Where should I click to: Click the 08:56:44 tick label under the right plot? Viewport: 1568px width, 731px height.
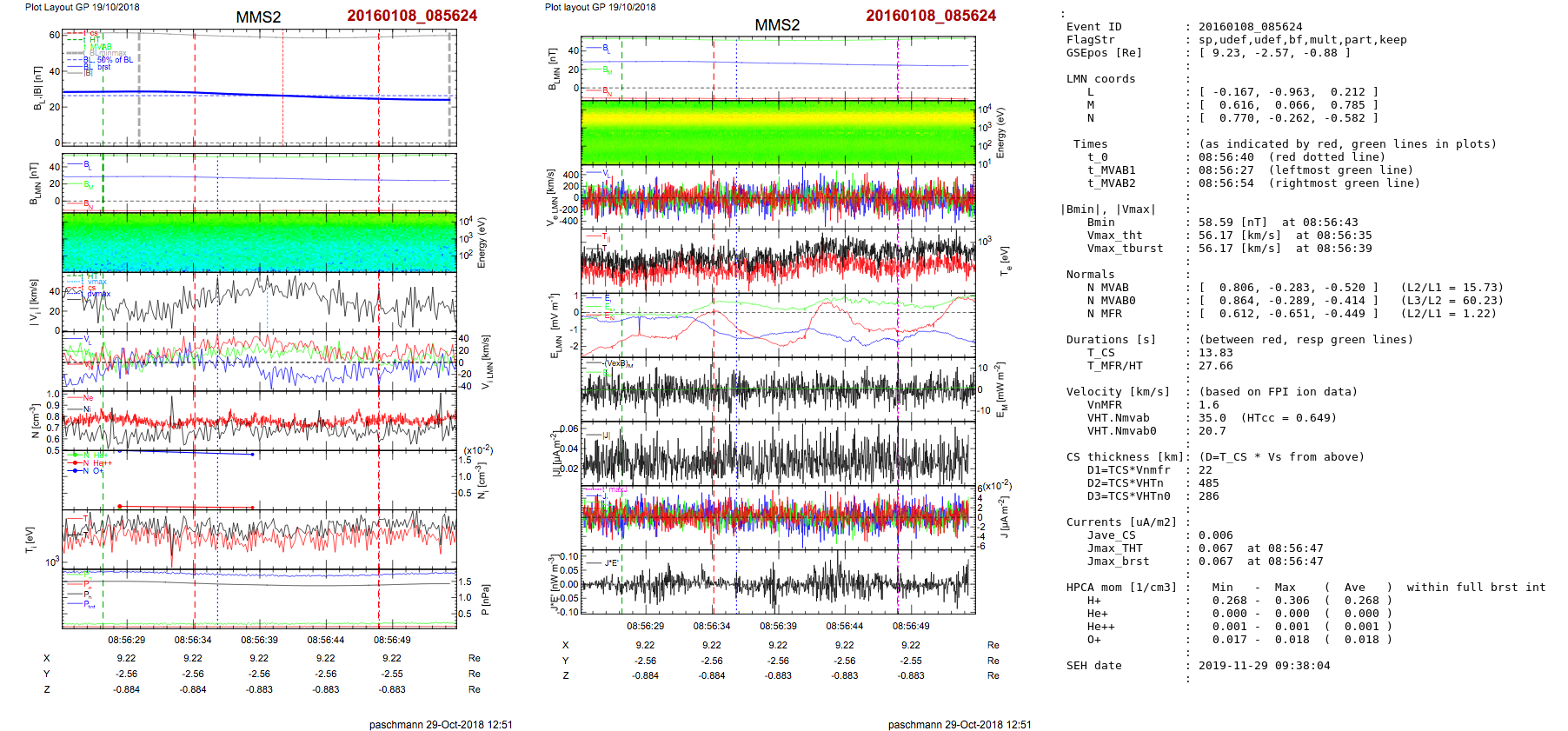click(844, 626)
